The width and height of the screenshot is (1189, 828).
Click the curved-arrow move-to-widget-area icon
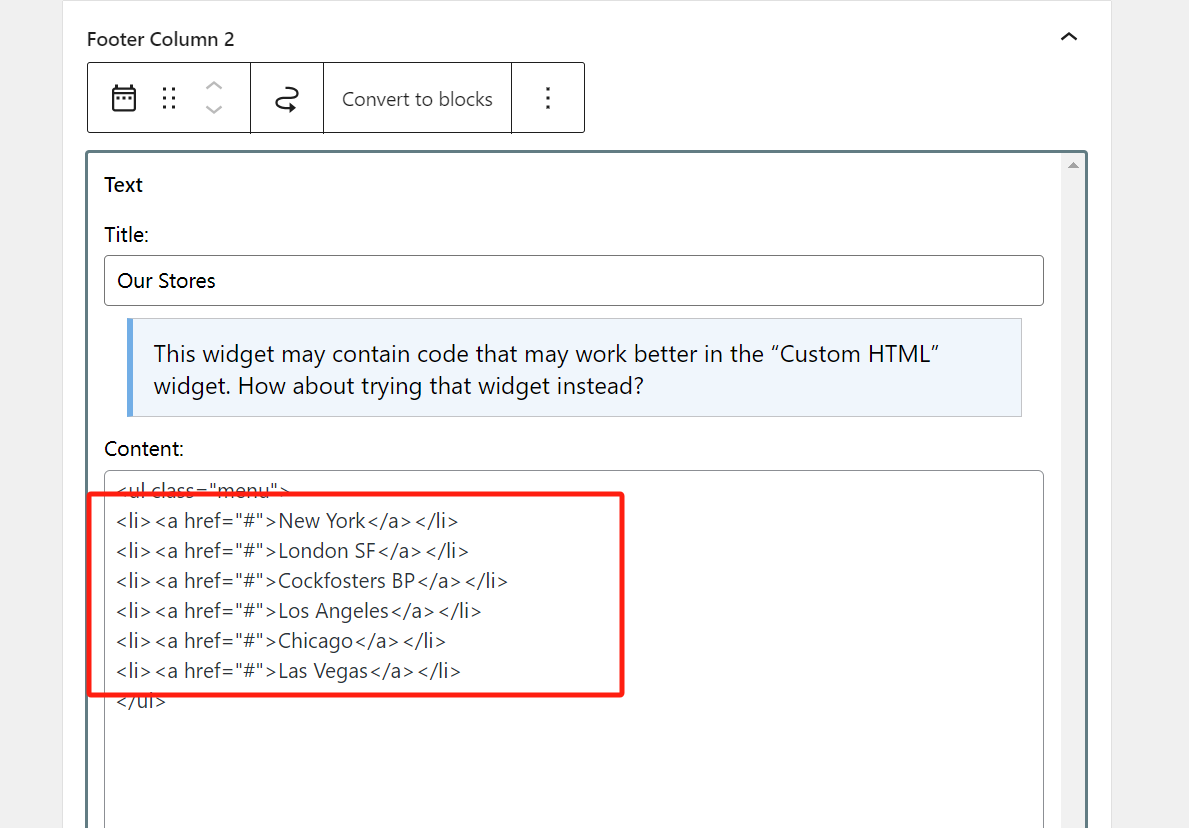287,98
